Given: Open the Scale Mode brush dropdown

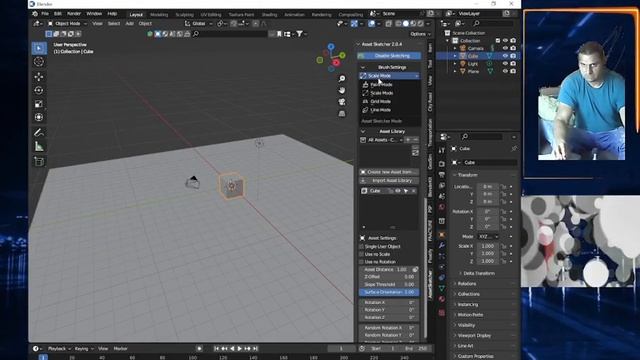Looking at the screenshot, I should (x=389, y=76).
